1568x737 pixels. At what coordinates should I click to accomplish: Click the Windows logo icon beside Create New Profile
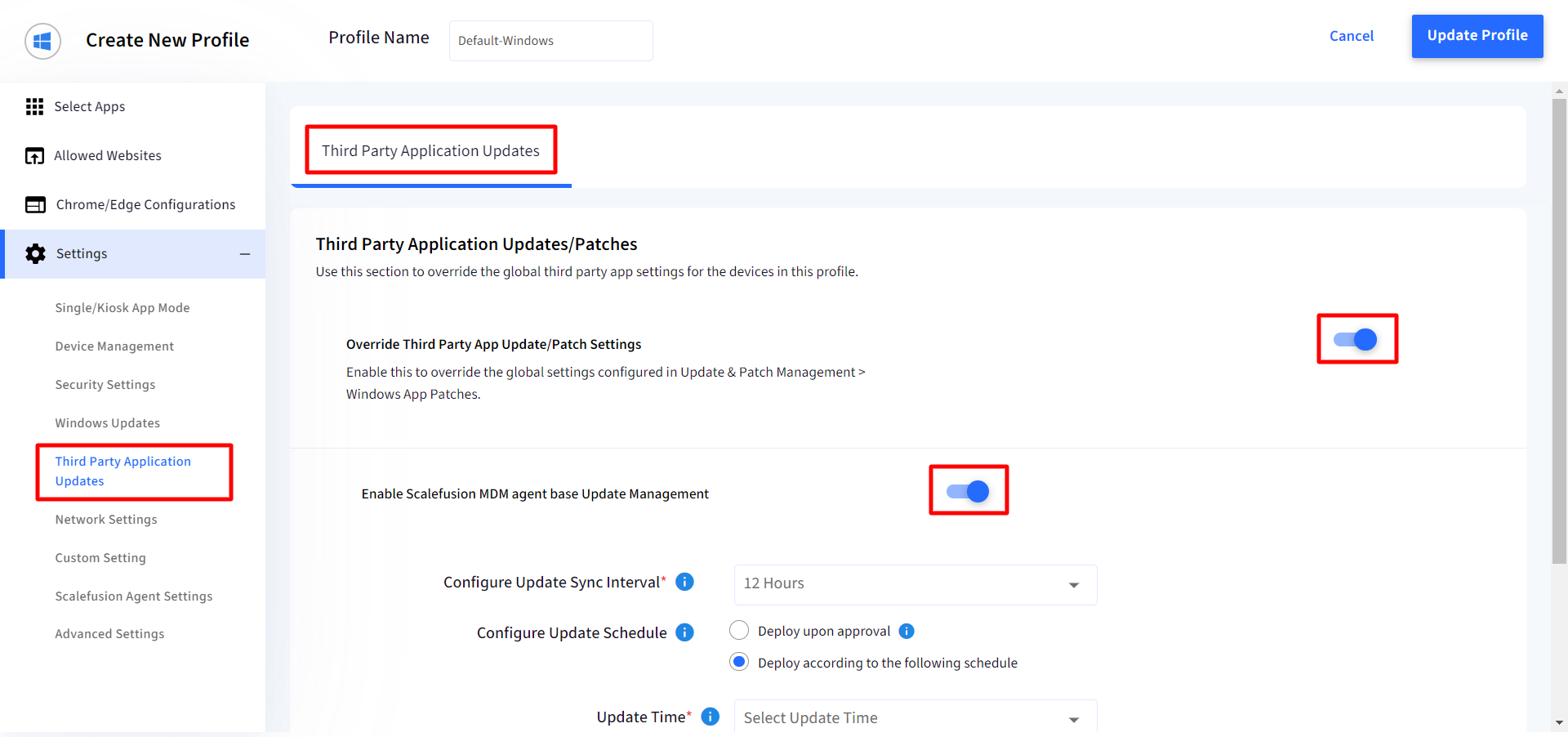pyautogui.click(x=42, y=41)
